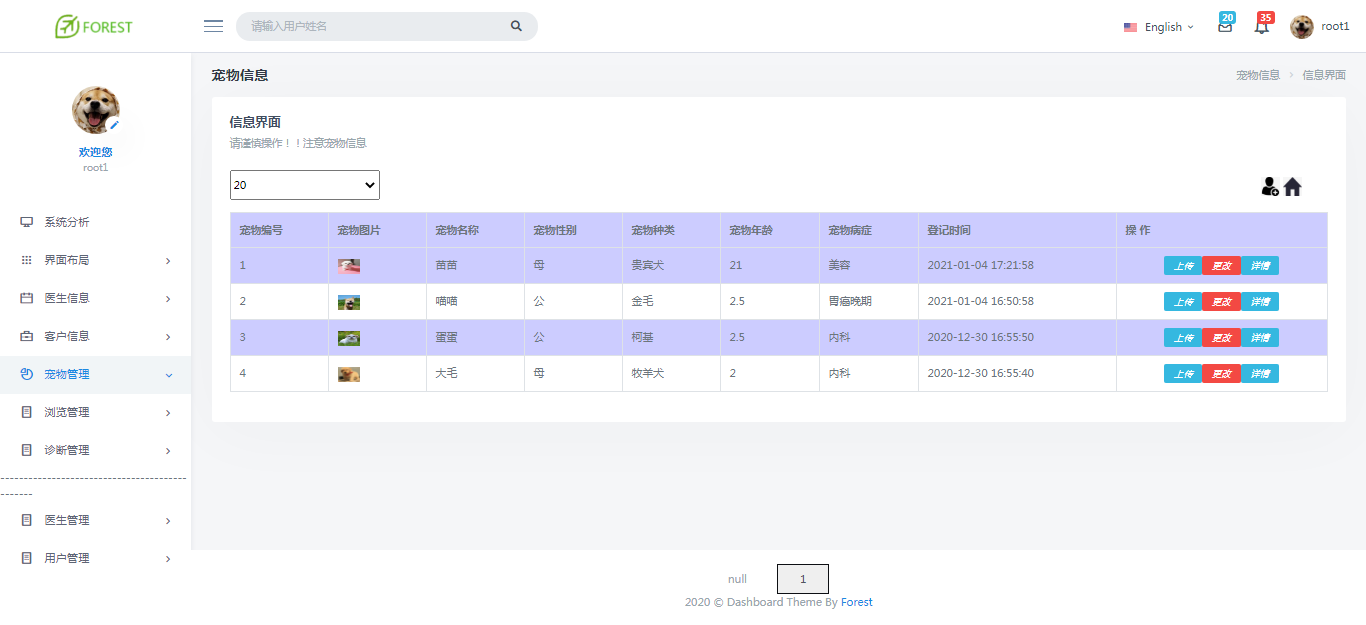Screen dimensions: 1366x625
Task: Click the search magnifier icon
Action: click(x=516, y=26)
